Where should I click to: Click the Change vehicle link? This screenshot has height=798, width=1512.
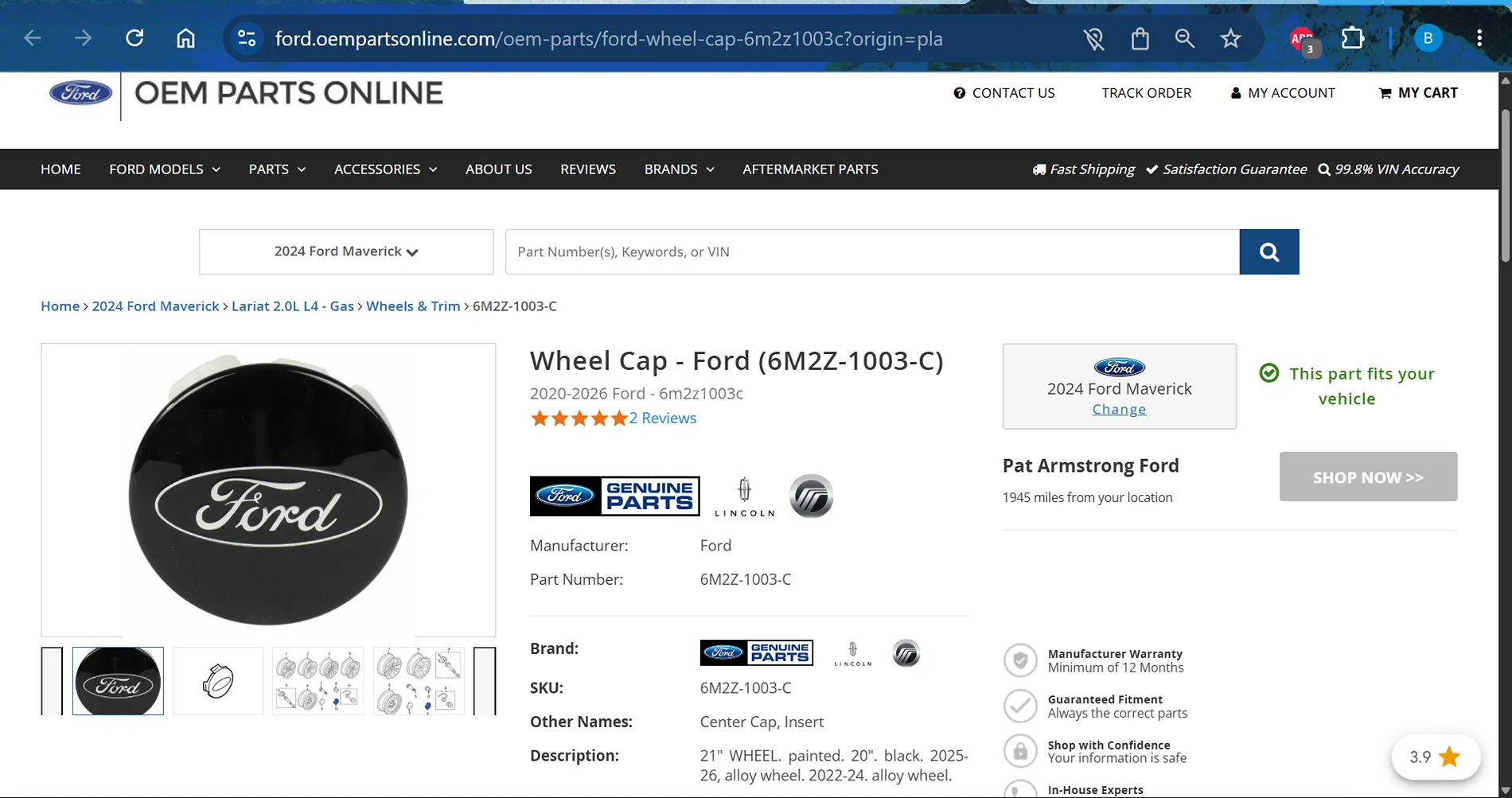(x=1119, y=409)
